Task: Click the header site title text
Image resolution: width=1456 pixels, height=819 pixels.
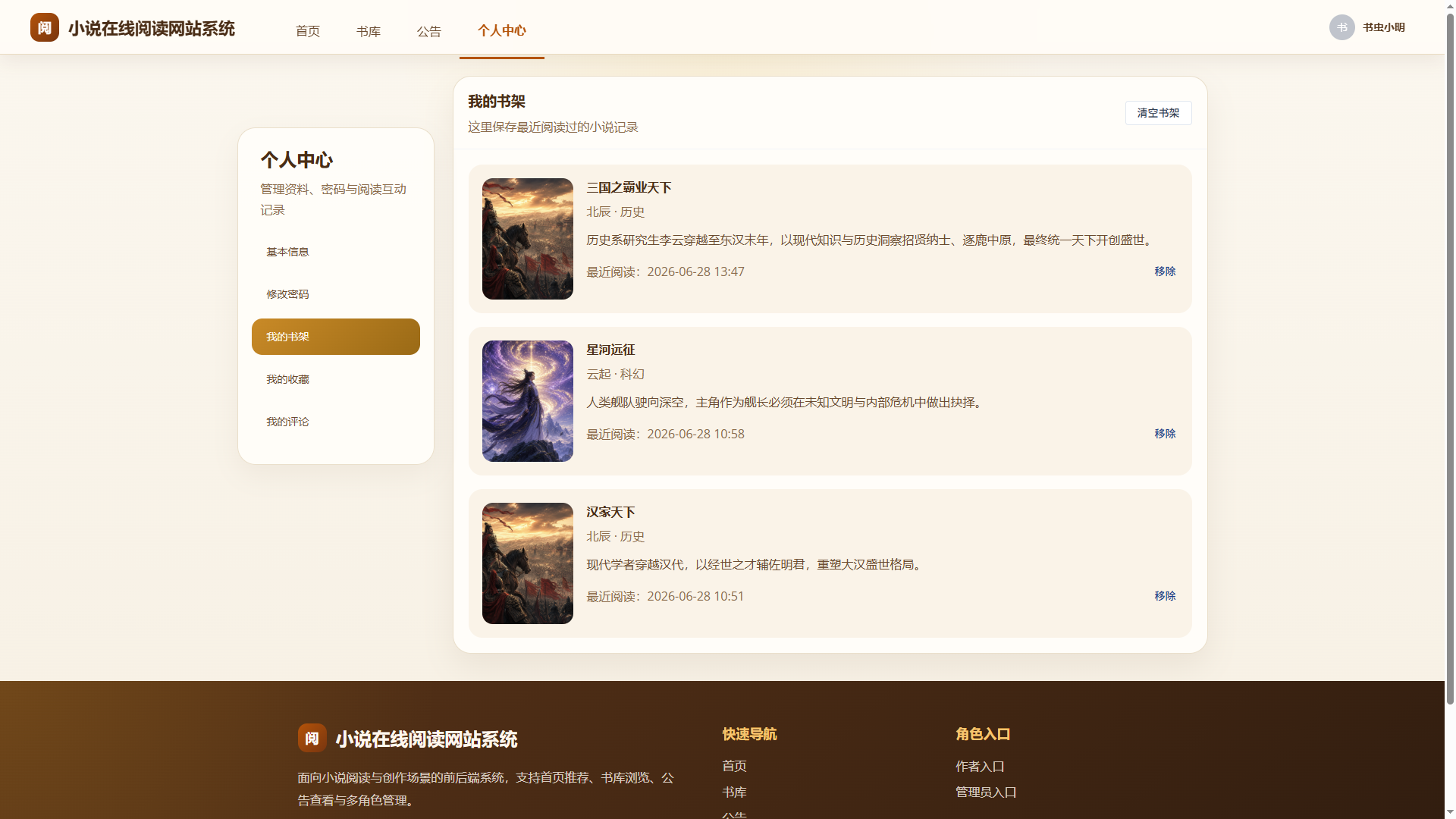Action: click(152, 28)
